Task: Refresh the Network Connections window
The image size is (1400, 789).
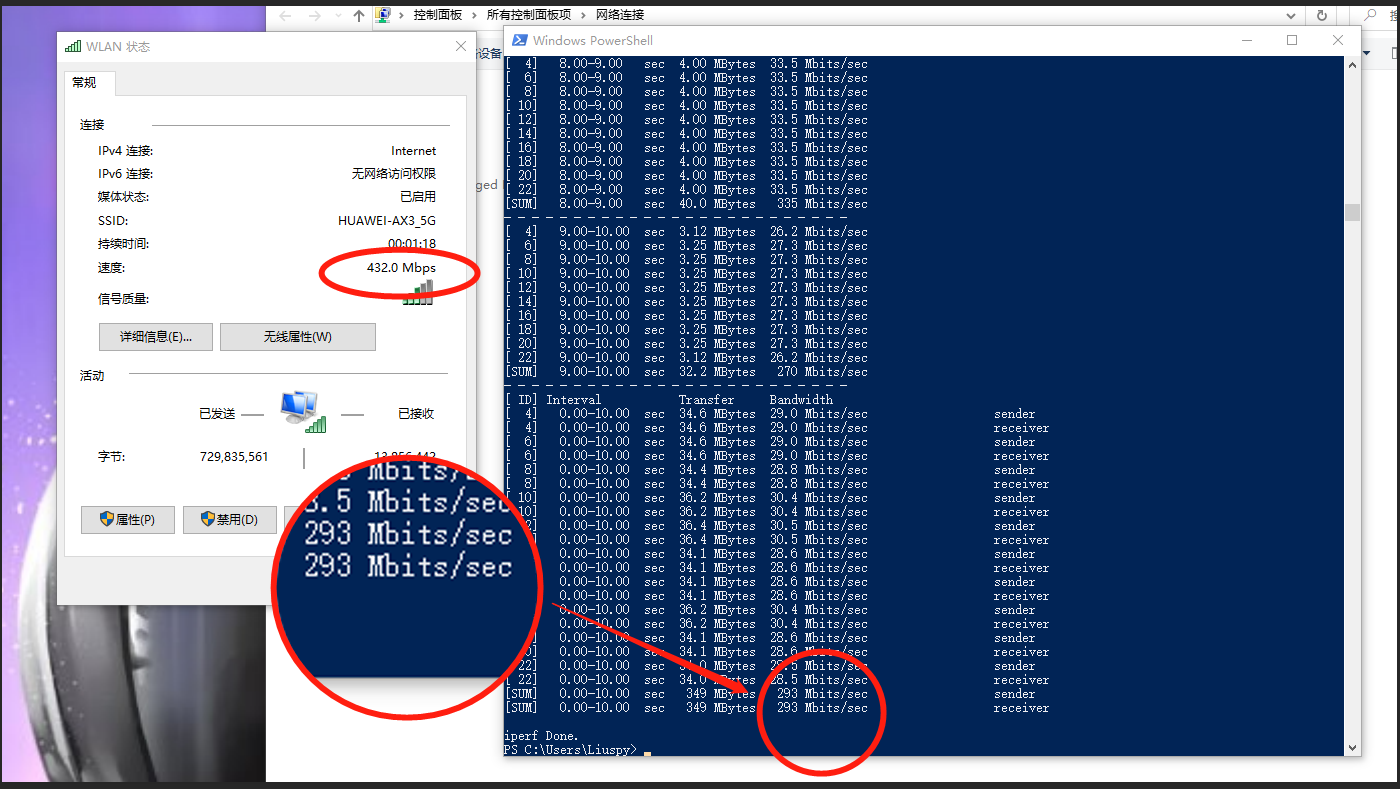Action: click(1322, 16)
